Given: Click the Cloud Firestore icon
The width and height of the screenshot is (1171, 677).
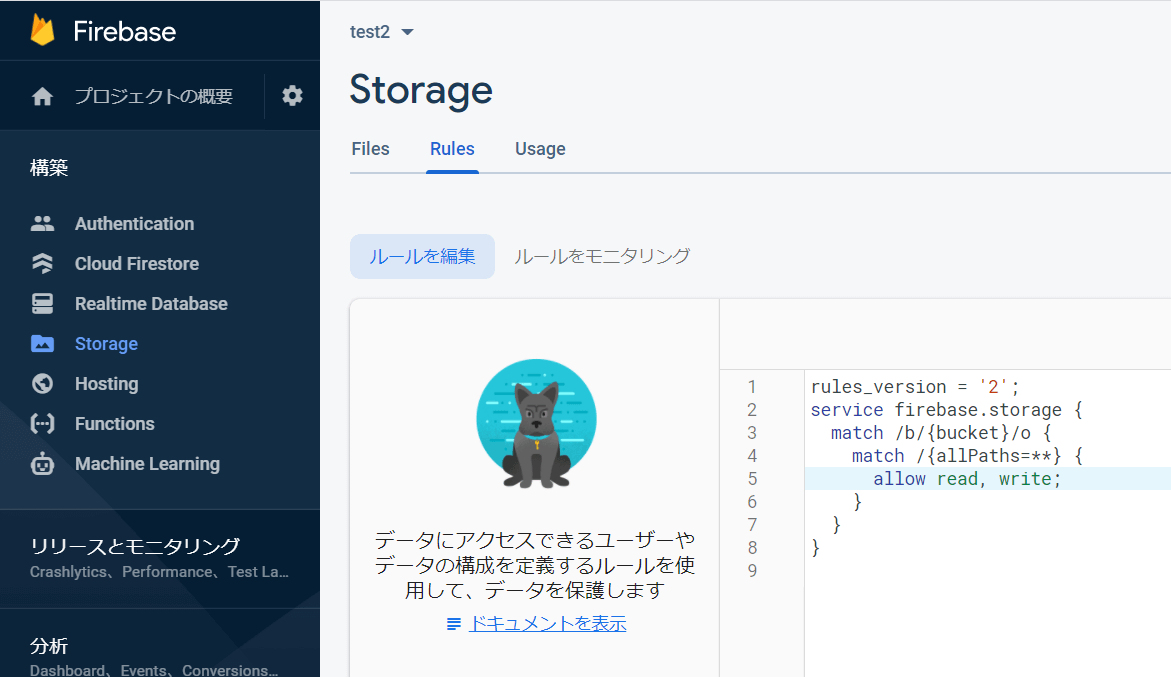Looking at the screenshot, I should (43, 263).
